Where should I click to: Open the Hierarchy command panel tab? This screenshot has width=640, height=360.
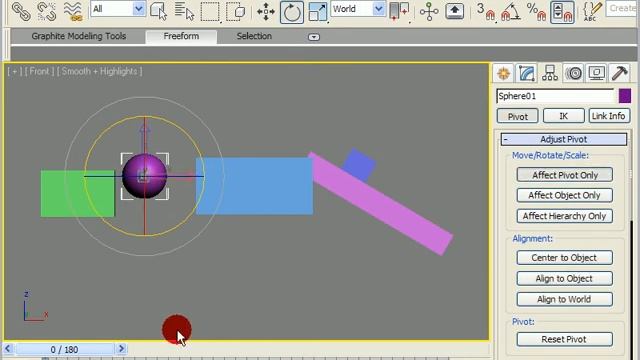coord(550,73)
